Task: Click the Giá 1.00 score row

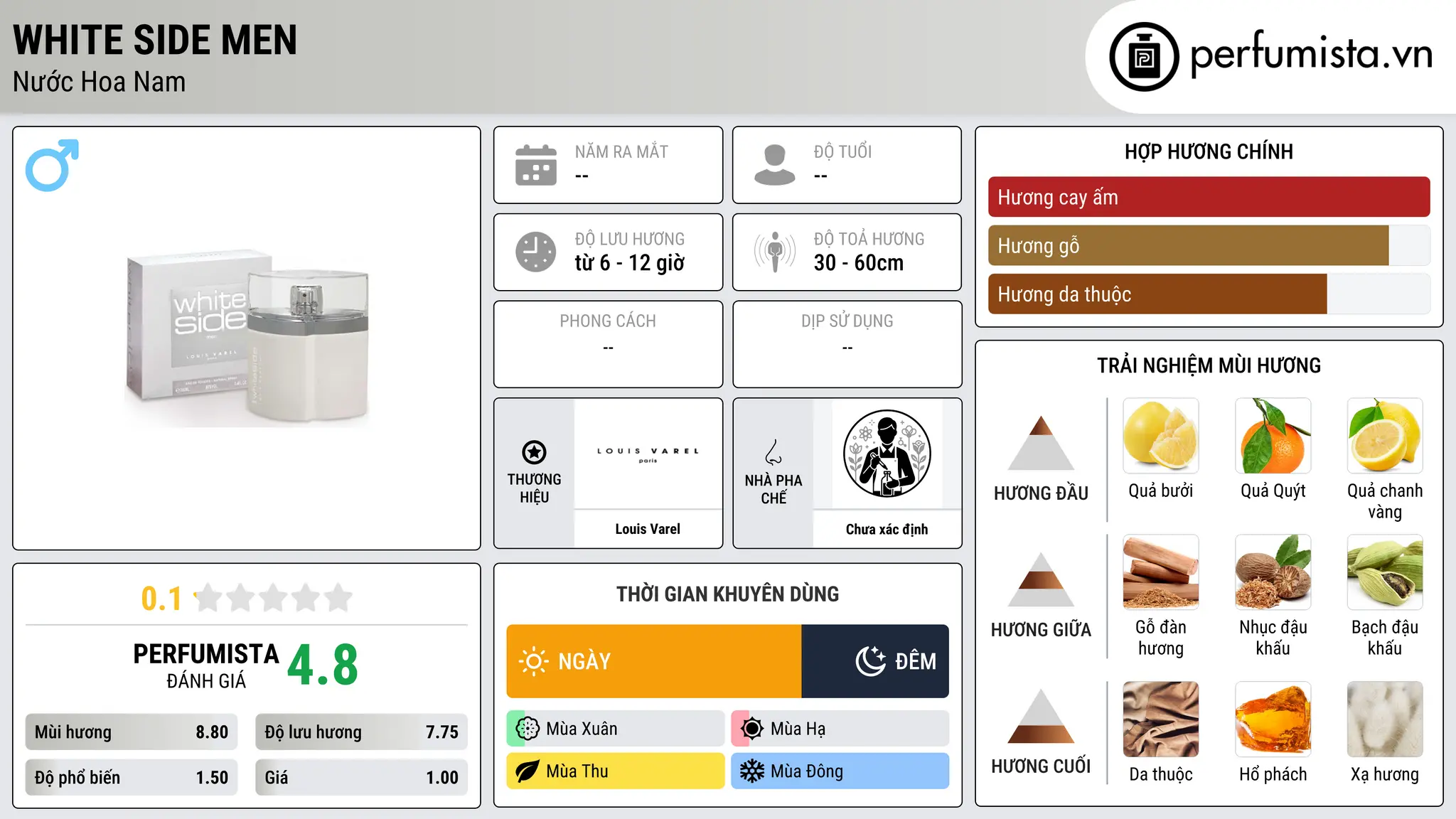Action: (361, 778)
